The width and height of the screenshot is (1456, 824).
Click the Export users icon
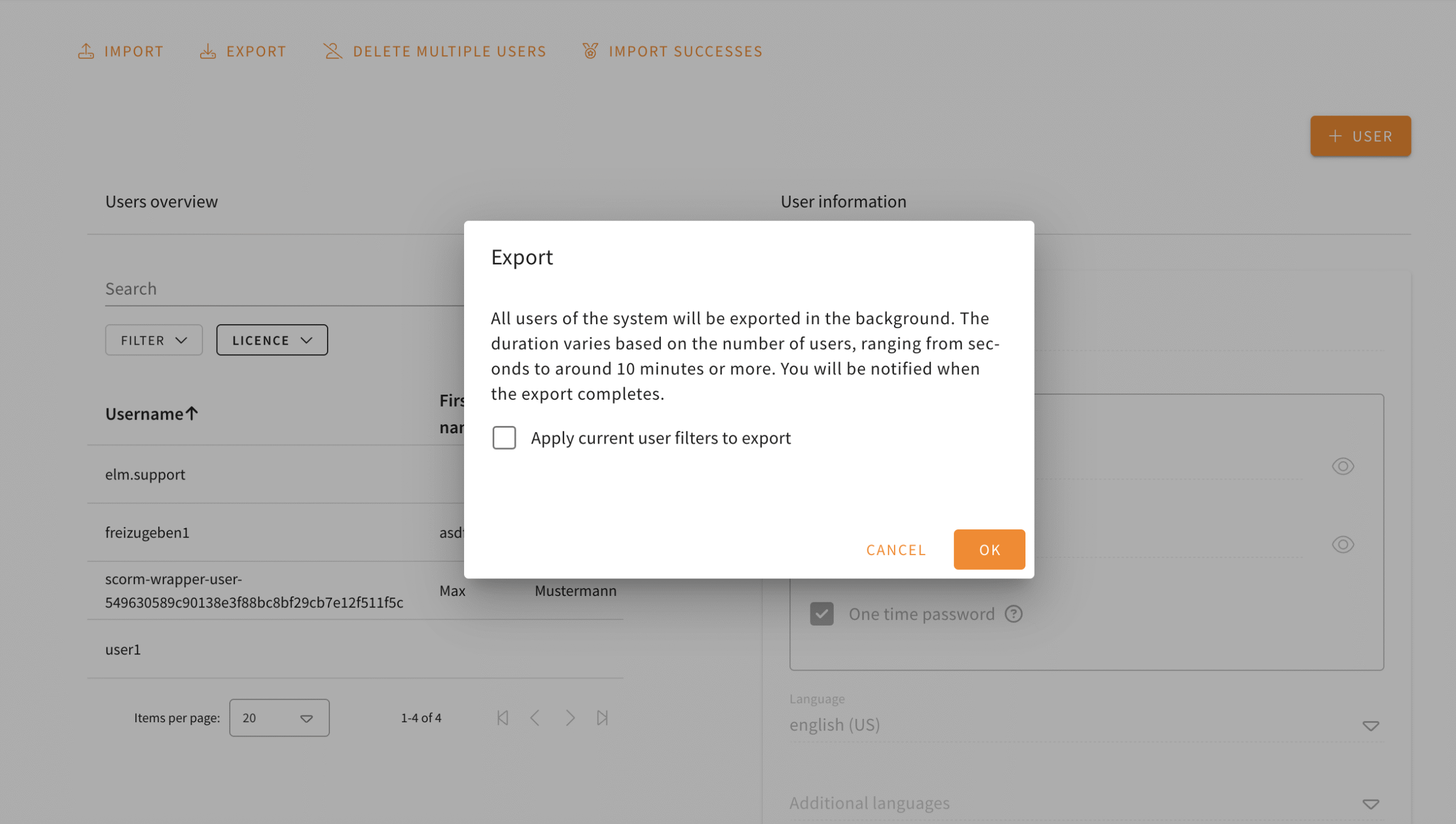pos(208,51)
